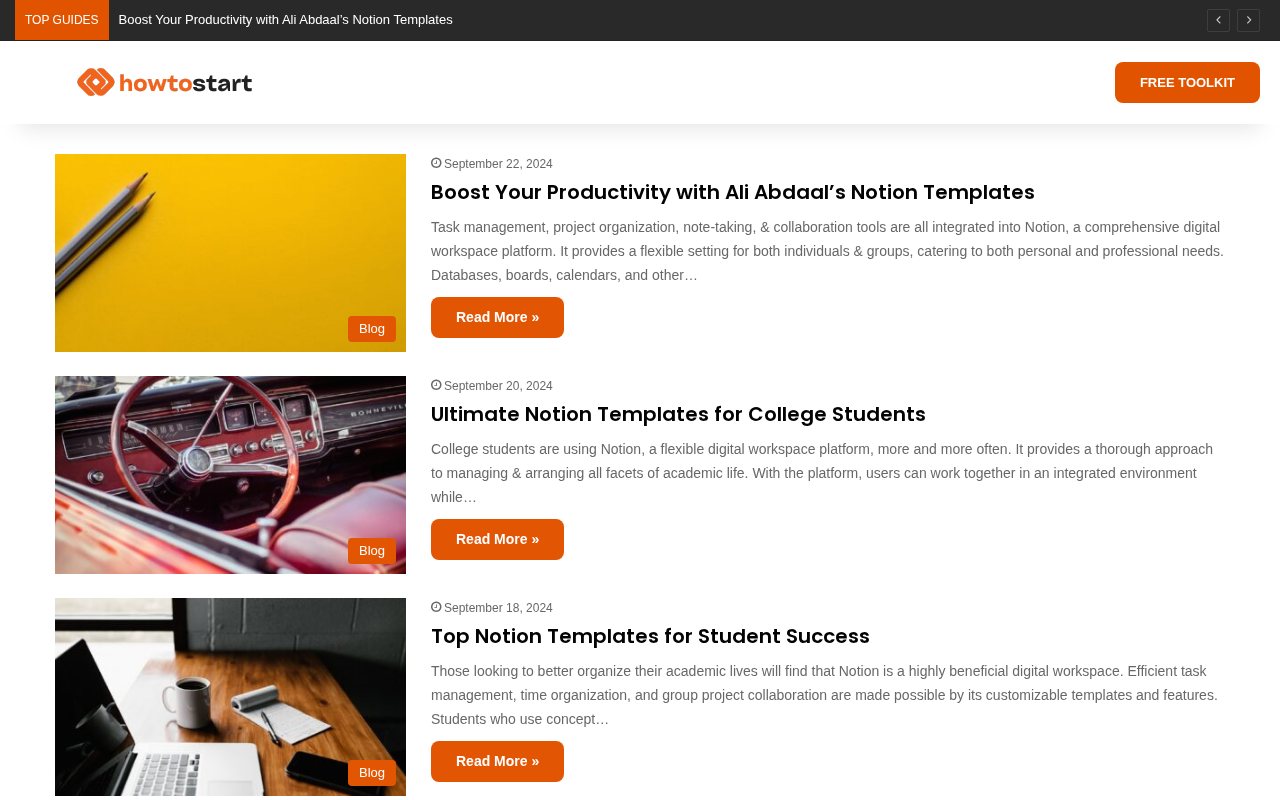1280x800 pixels.
Task: Read More on College Students article
Action: coord(497,539)
